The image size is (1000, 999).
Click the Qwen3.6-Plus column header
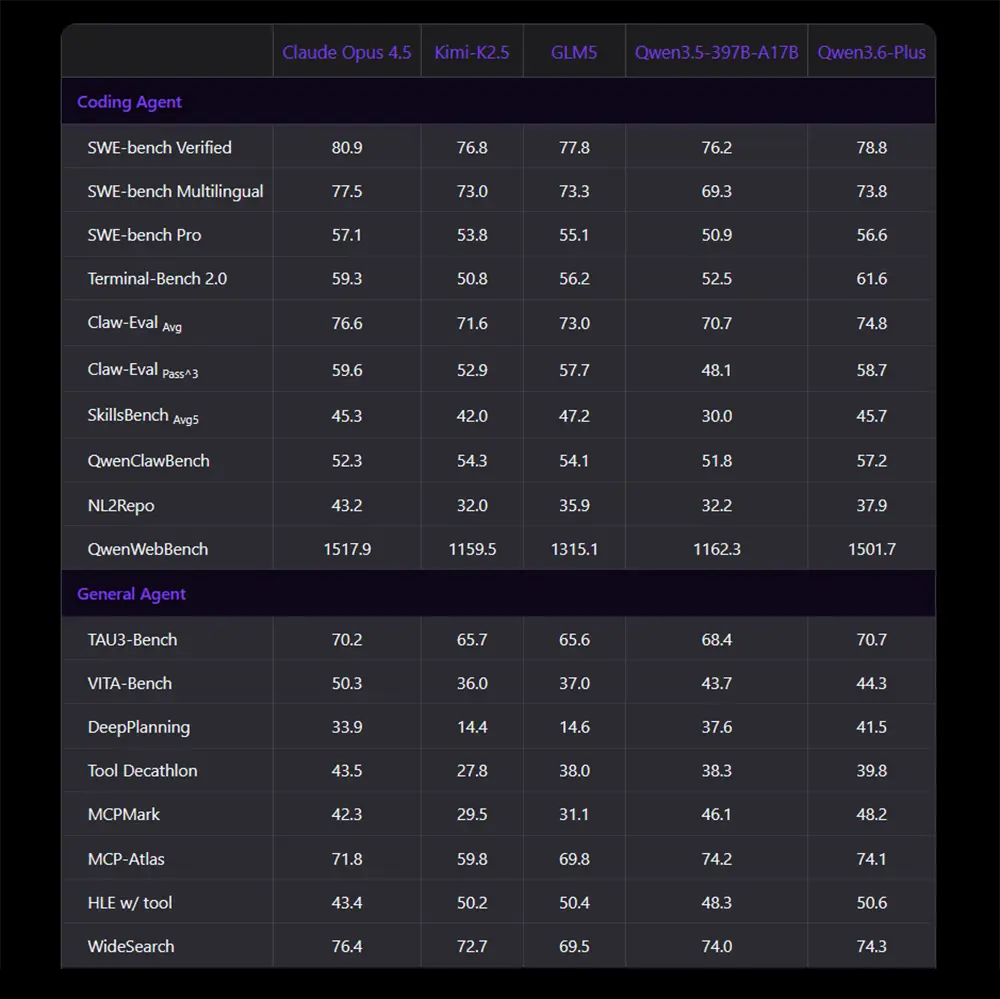[871, 52]
